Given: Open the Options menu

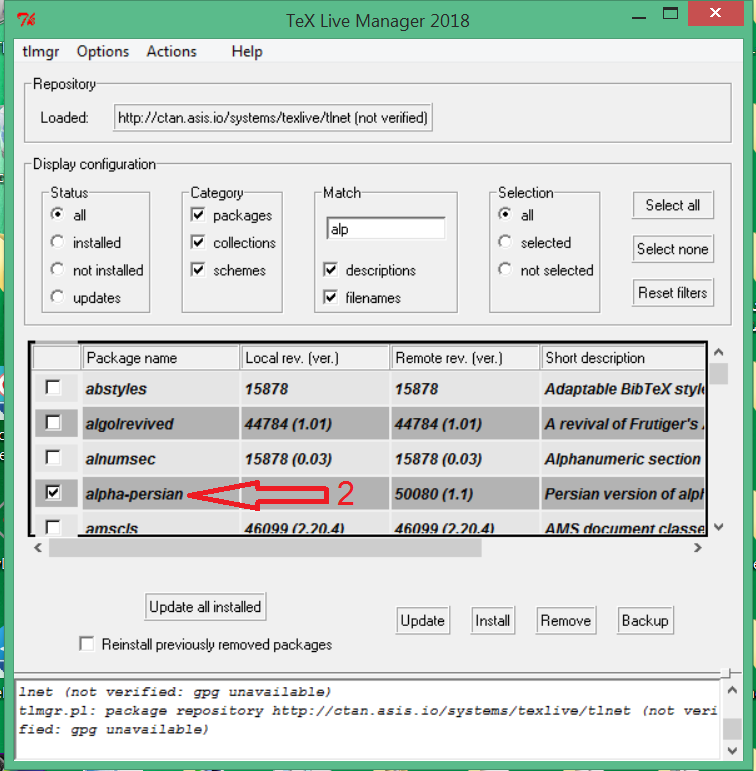Looking at the screenshot, I should (x=103, y=52).
